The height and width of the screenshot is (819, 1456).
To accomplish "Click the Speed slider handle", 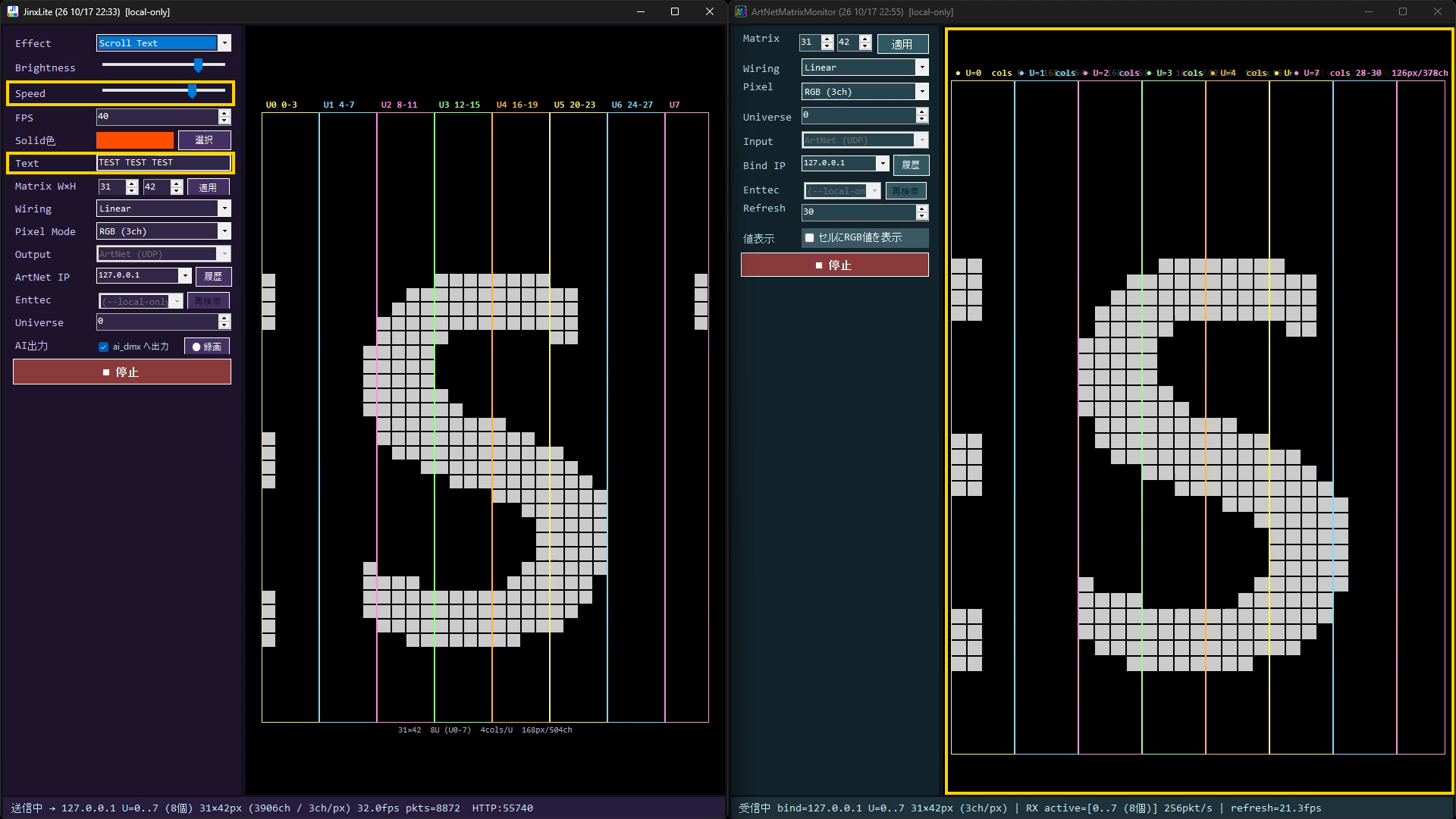I will coord(193,91).
